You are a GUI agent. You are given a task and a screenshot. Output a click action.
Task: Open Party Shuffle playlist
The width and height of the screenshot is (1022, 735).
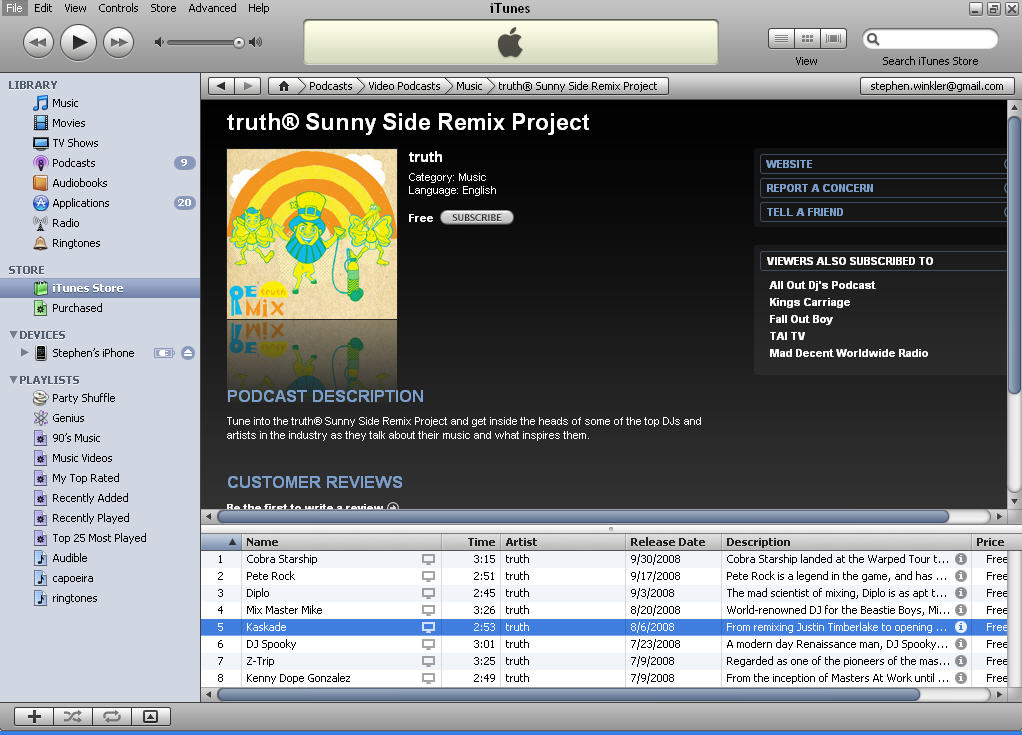pyautogui.click(x=83, y=398)
